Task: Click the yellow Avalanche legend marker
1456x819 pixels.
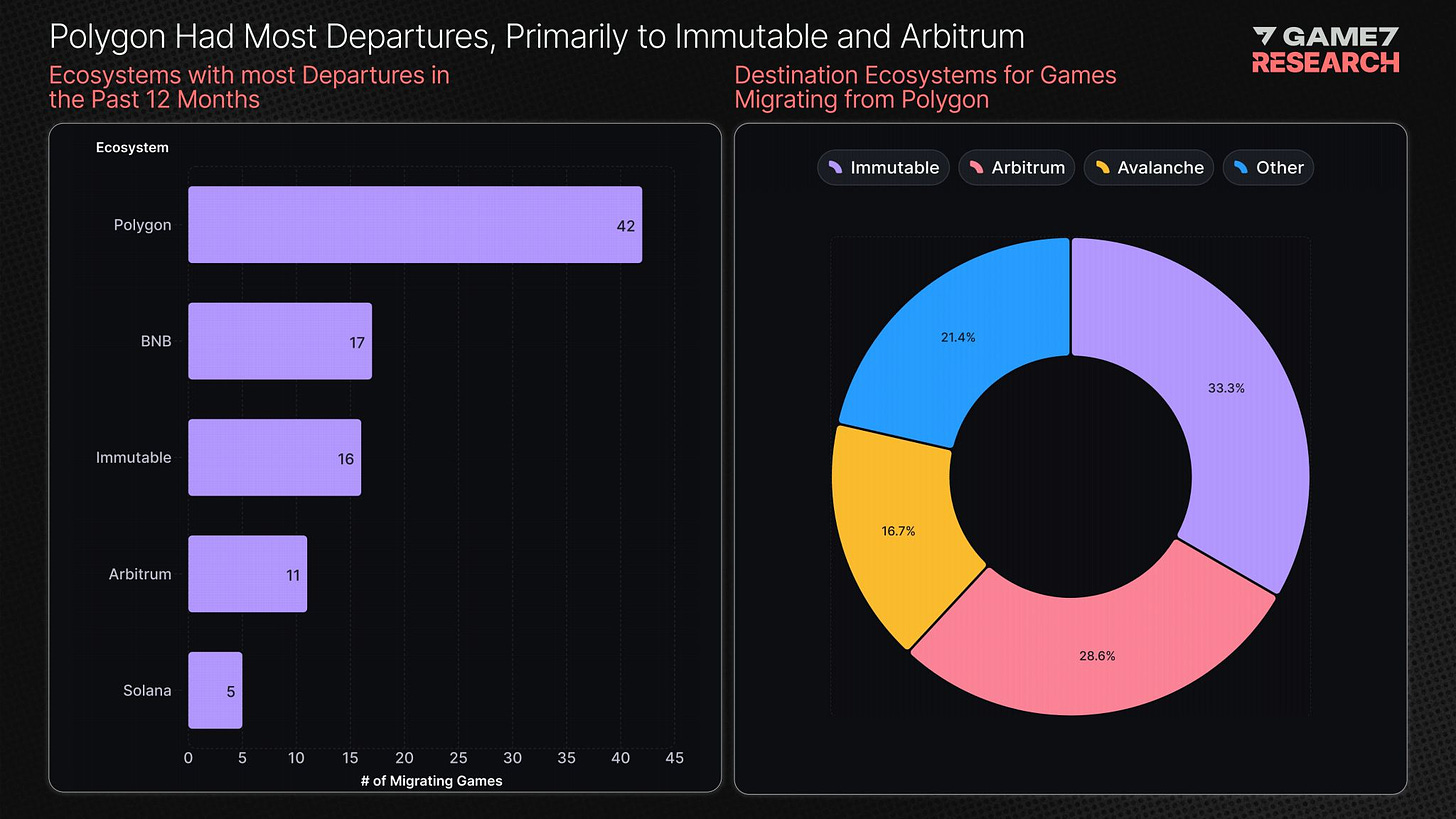Action: pos(1102,167)
